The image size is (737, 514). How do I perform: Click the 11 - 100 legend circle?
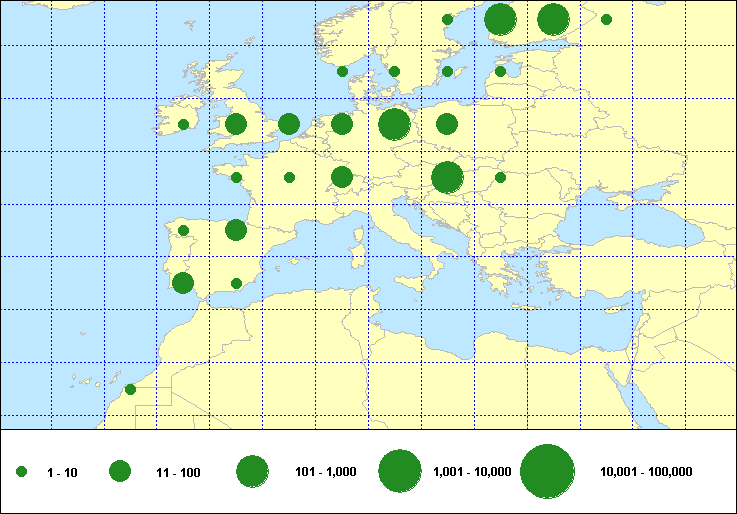[x=120, y=472]
